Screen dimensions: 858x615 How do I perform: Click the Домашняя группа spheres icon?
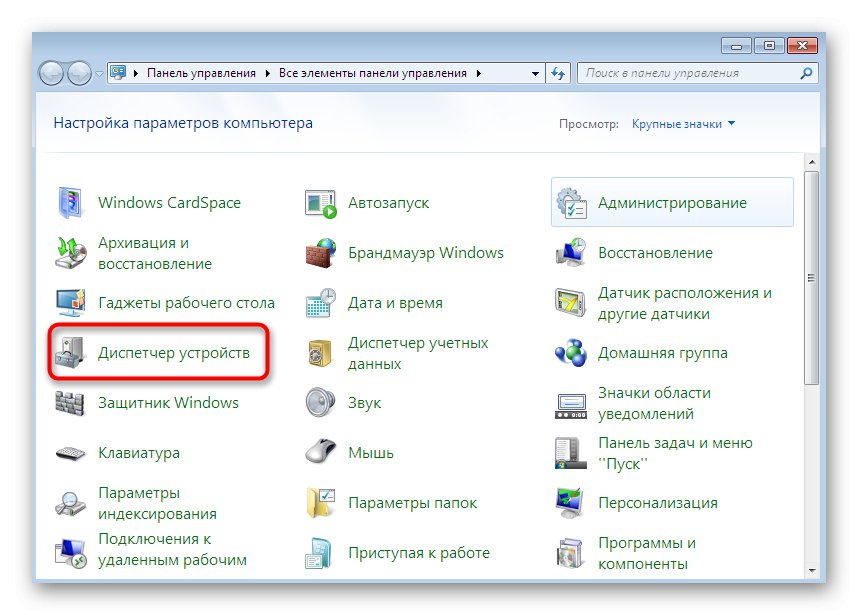click(571, 353)
